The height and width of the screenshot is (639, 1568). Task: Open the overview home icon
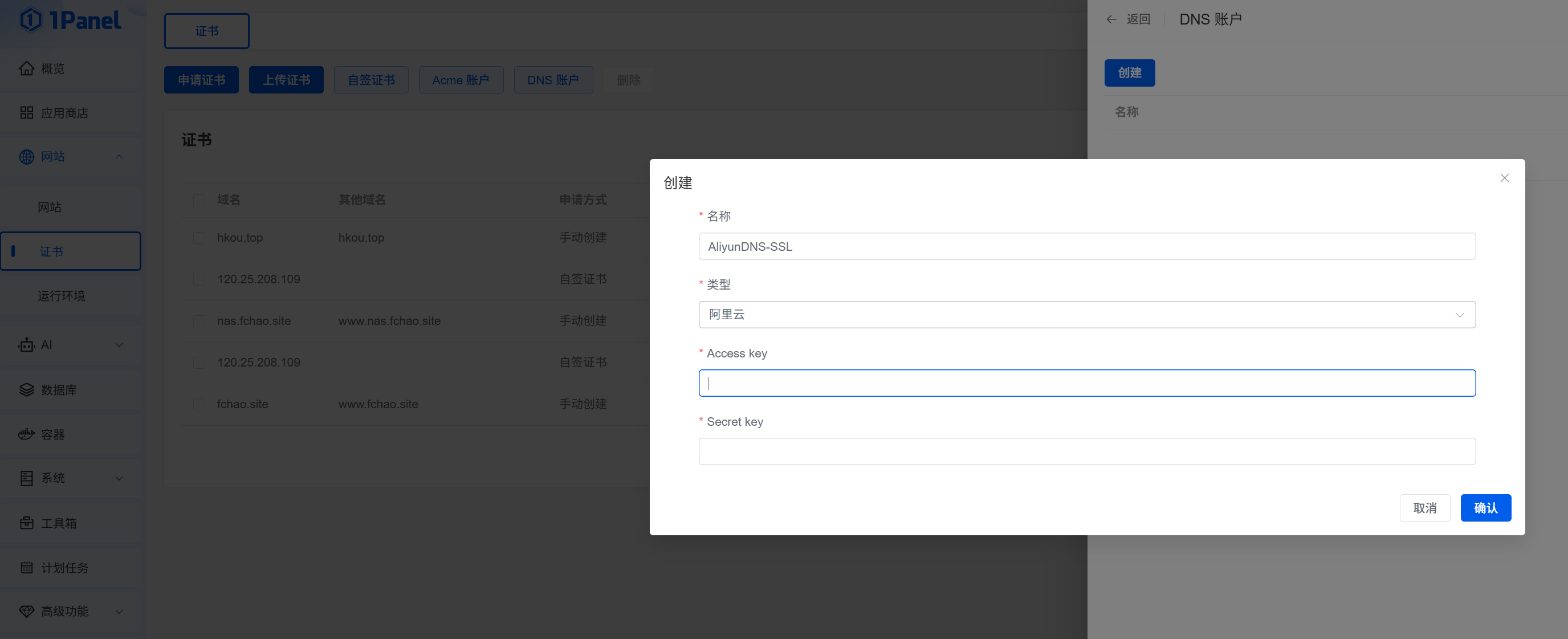pos(26,68)
